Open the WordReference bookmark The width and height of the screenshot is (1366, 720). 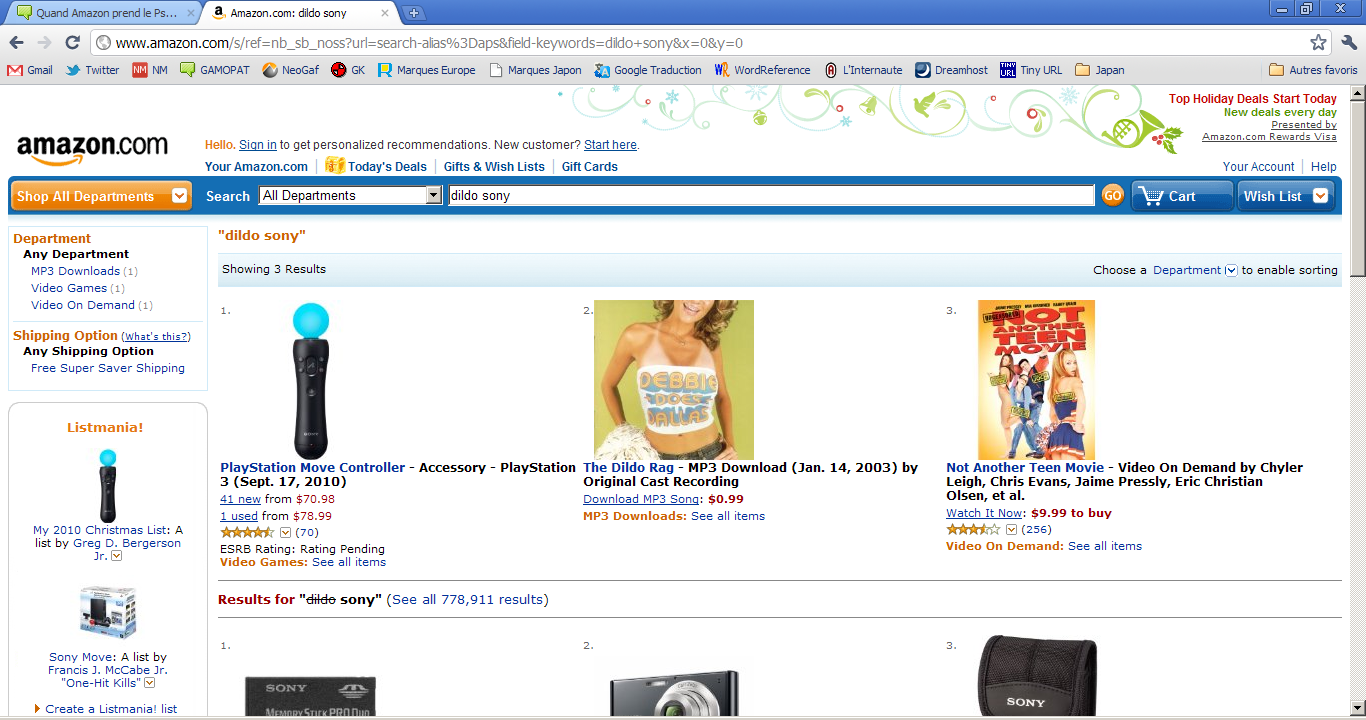click(x=762, y=70)
